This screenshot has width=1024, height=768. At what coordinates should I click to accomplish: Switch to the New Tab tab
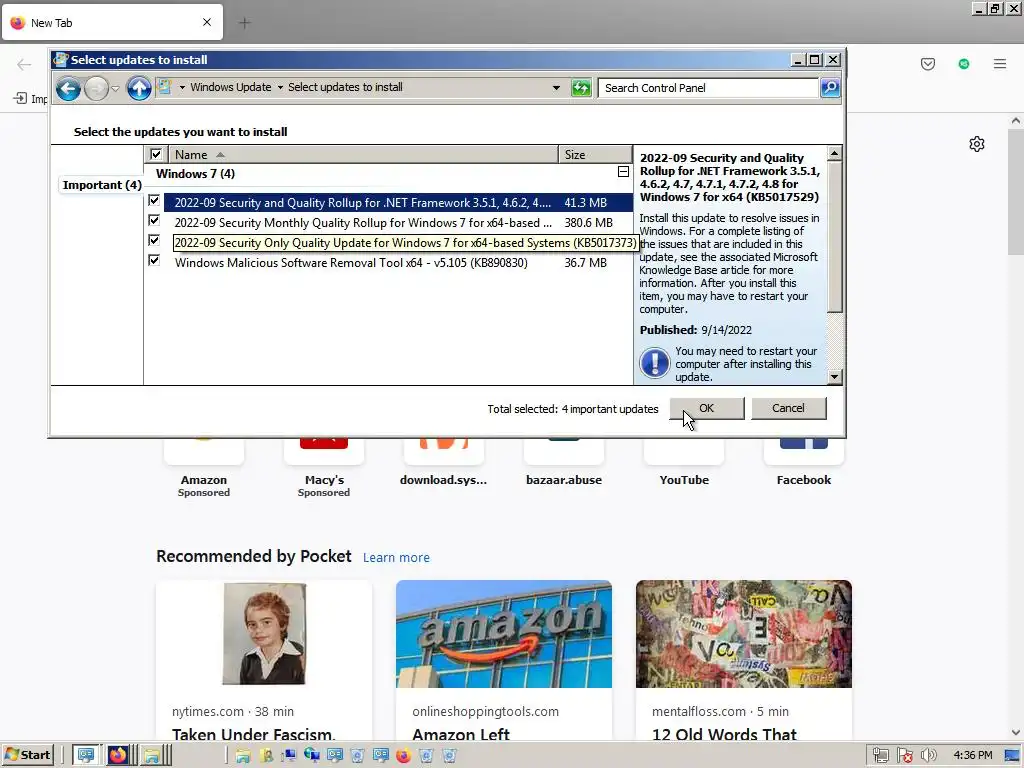click(112, 23)
